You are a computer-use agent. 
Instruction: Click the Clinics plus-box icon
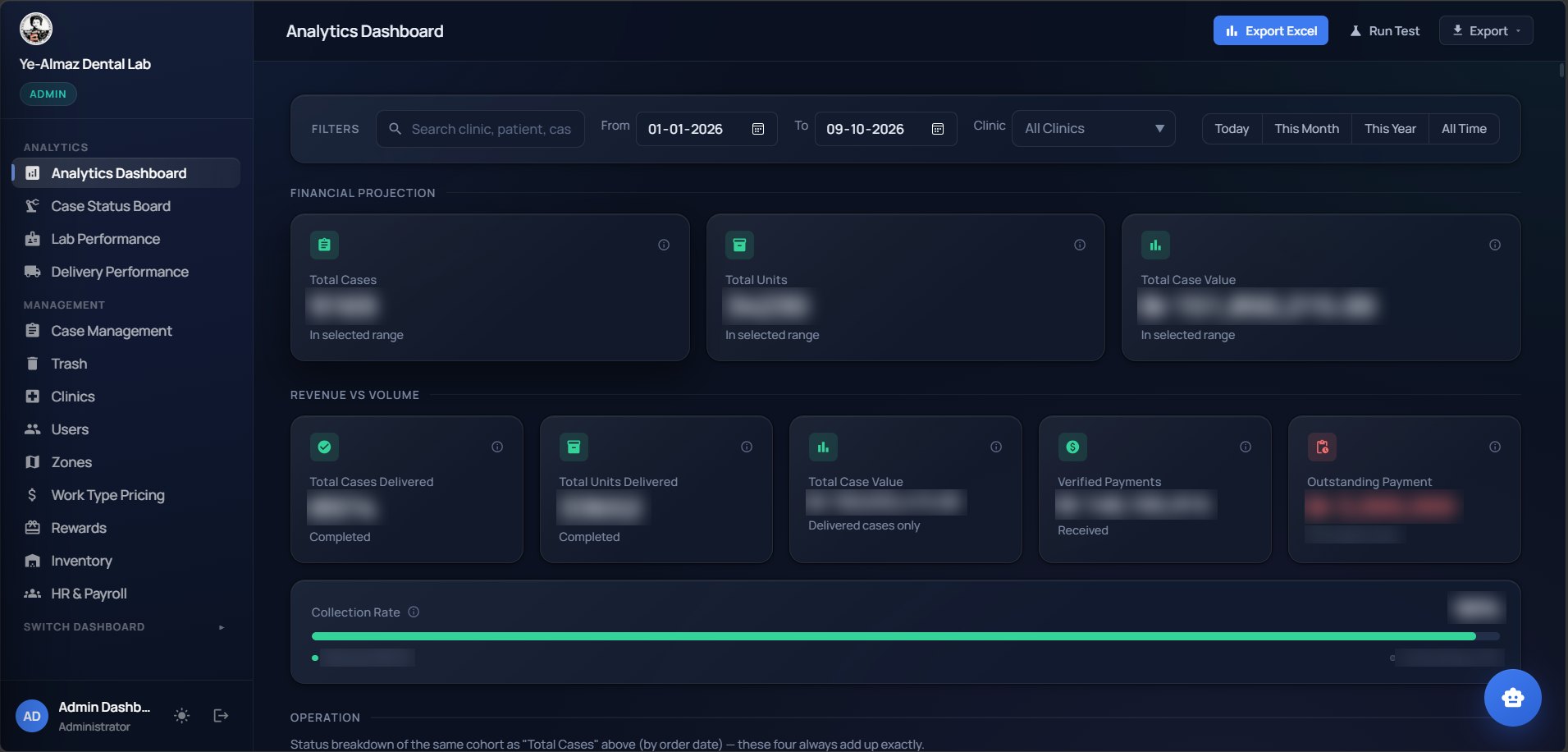point(32,397)
